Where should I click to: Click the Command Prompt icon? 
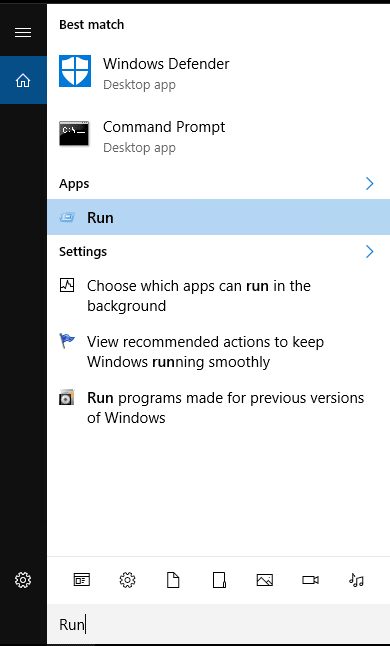point(74,133)
